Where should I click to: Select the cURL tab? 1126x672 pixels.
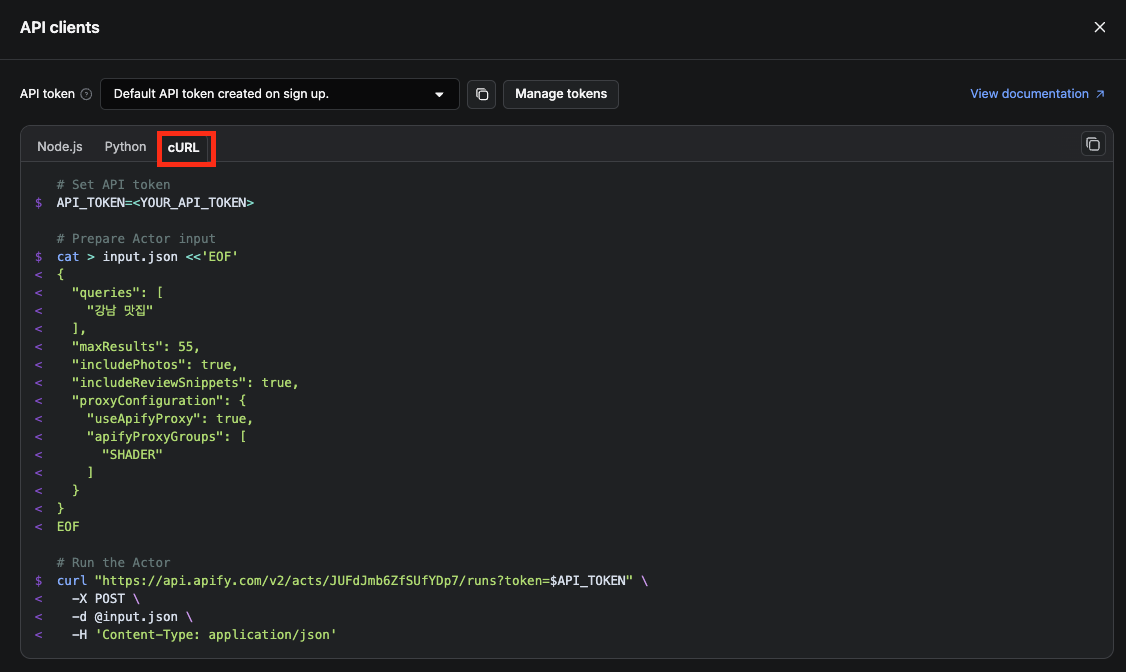[x=183, y=147]
